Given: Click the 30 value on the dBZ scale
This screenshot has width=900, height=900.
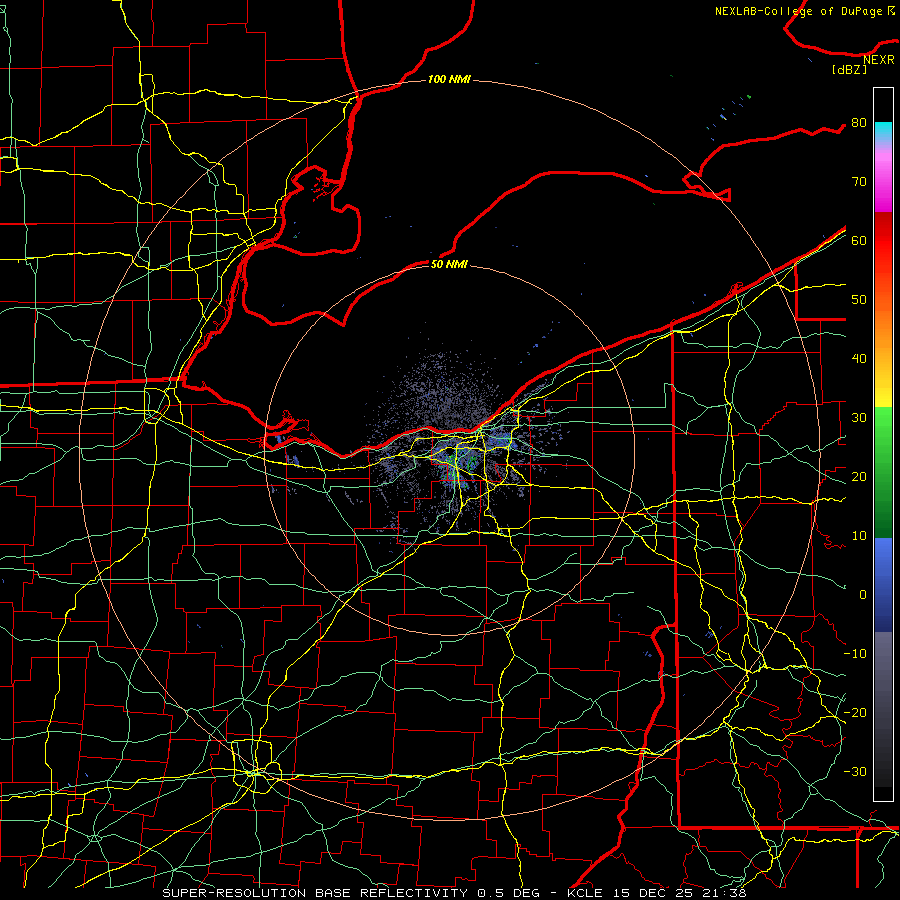Looking at the screenshot, I should [859, 417].
